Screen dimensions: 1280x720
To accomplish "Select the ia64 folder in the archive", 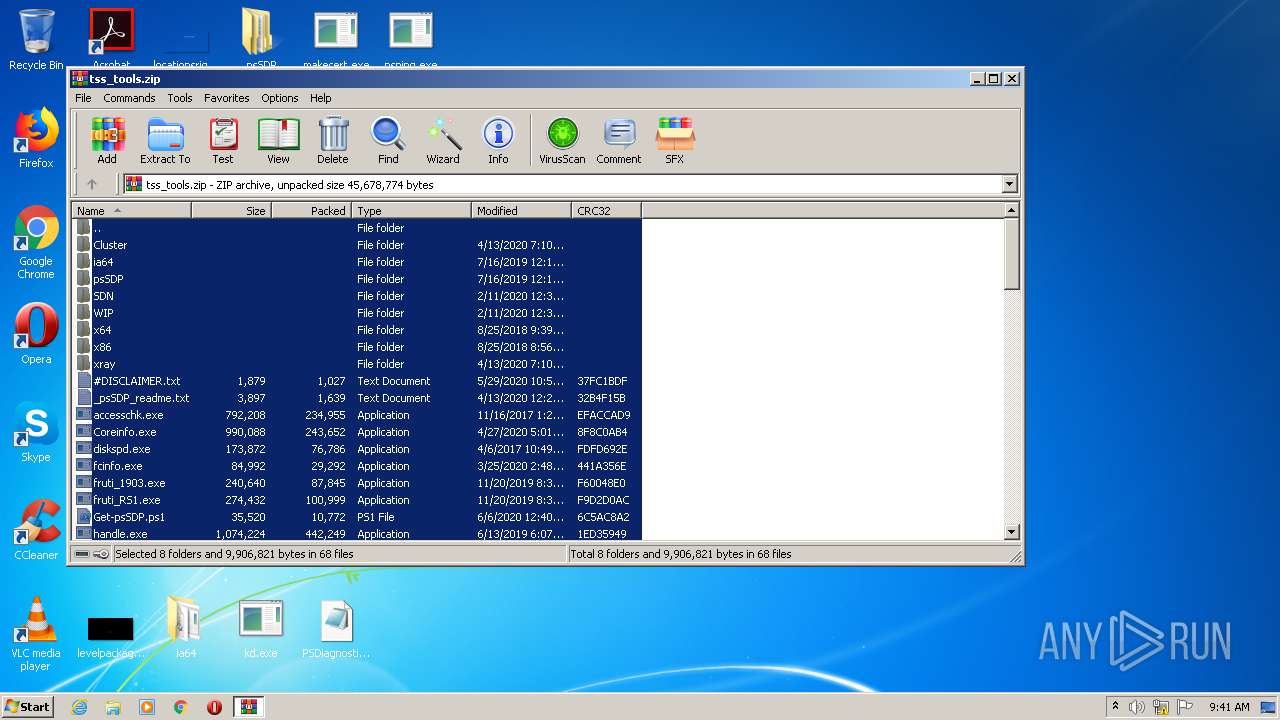I will [357, 262].
